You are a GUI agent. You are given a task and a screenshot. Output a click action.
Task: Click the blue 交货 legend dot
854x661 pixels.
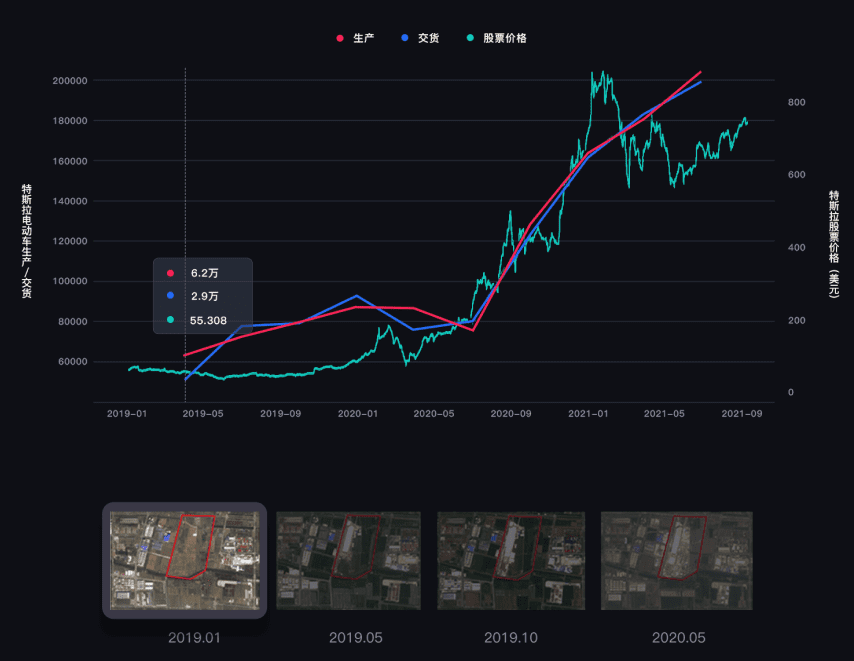click(404, 38)
